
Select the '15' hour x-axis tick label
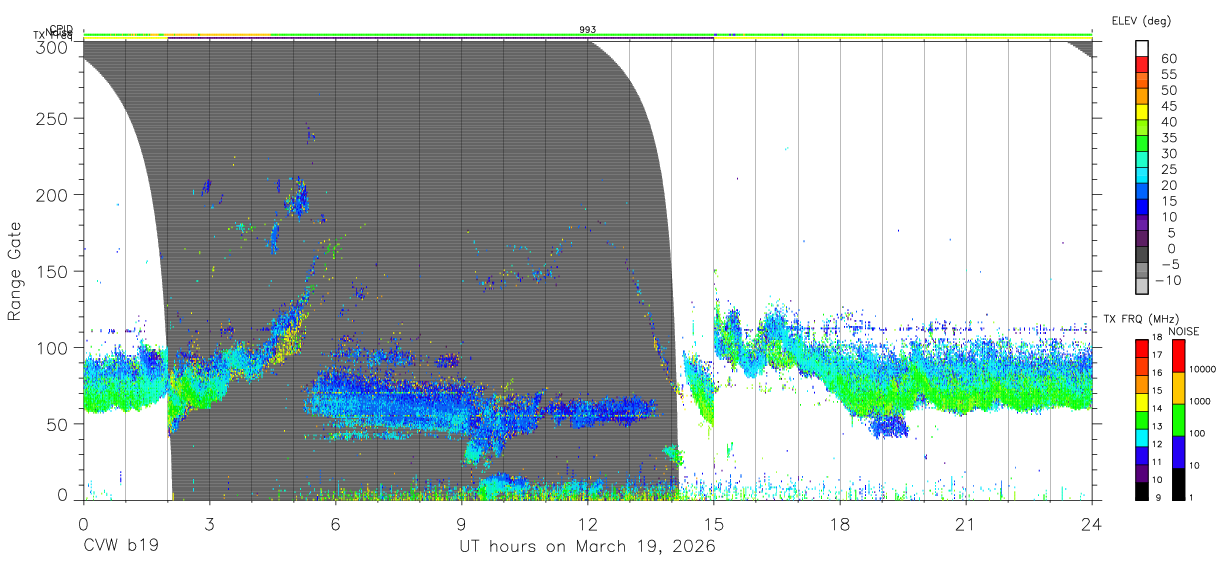(x=714, y=524)
